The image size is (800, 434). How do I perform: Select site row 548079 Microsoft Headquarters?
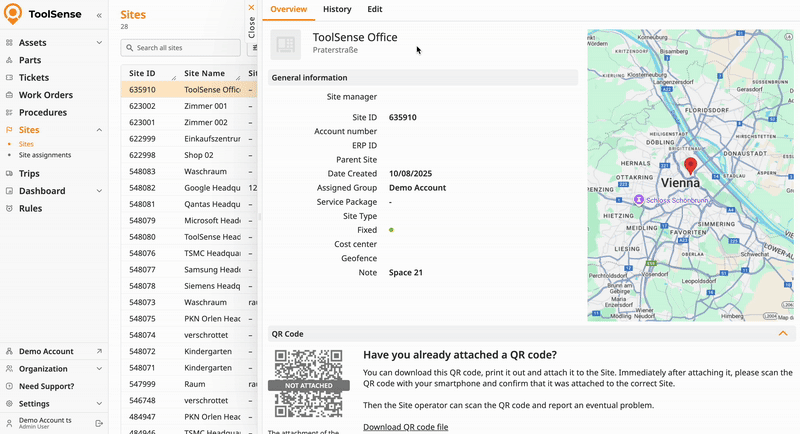click(x=189, y=220)
